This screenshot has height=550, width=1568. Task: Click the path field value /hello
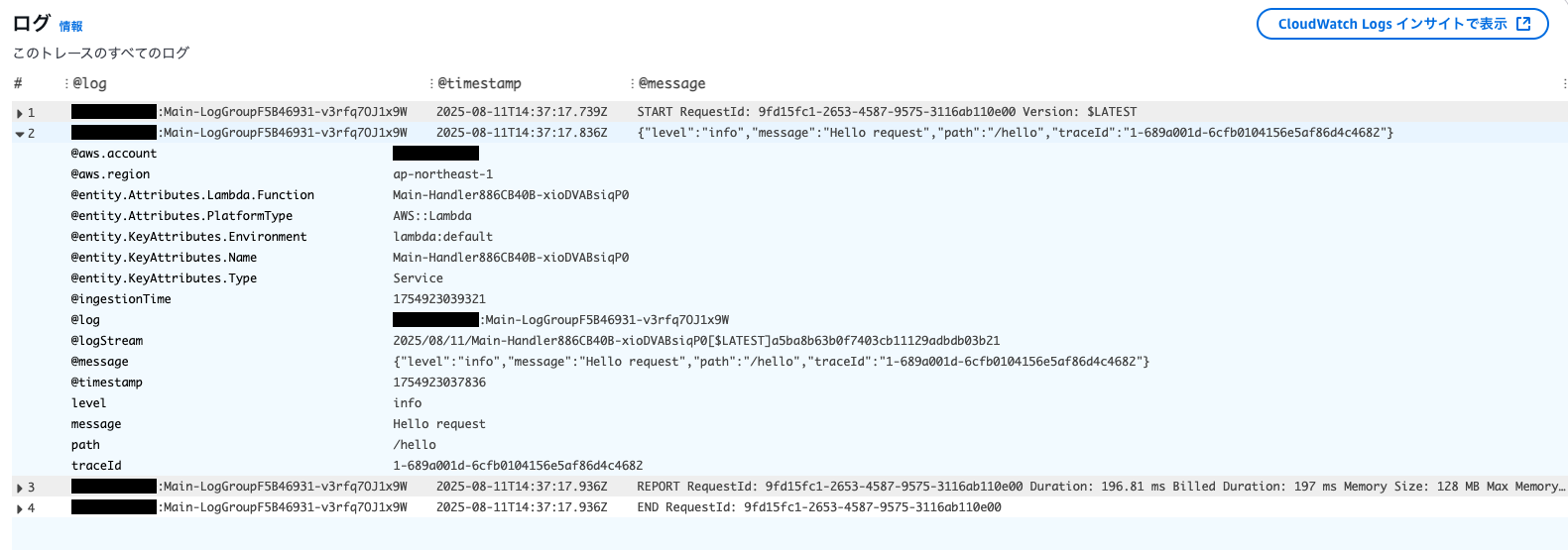coord(415,445)
